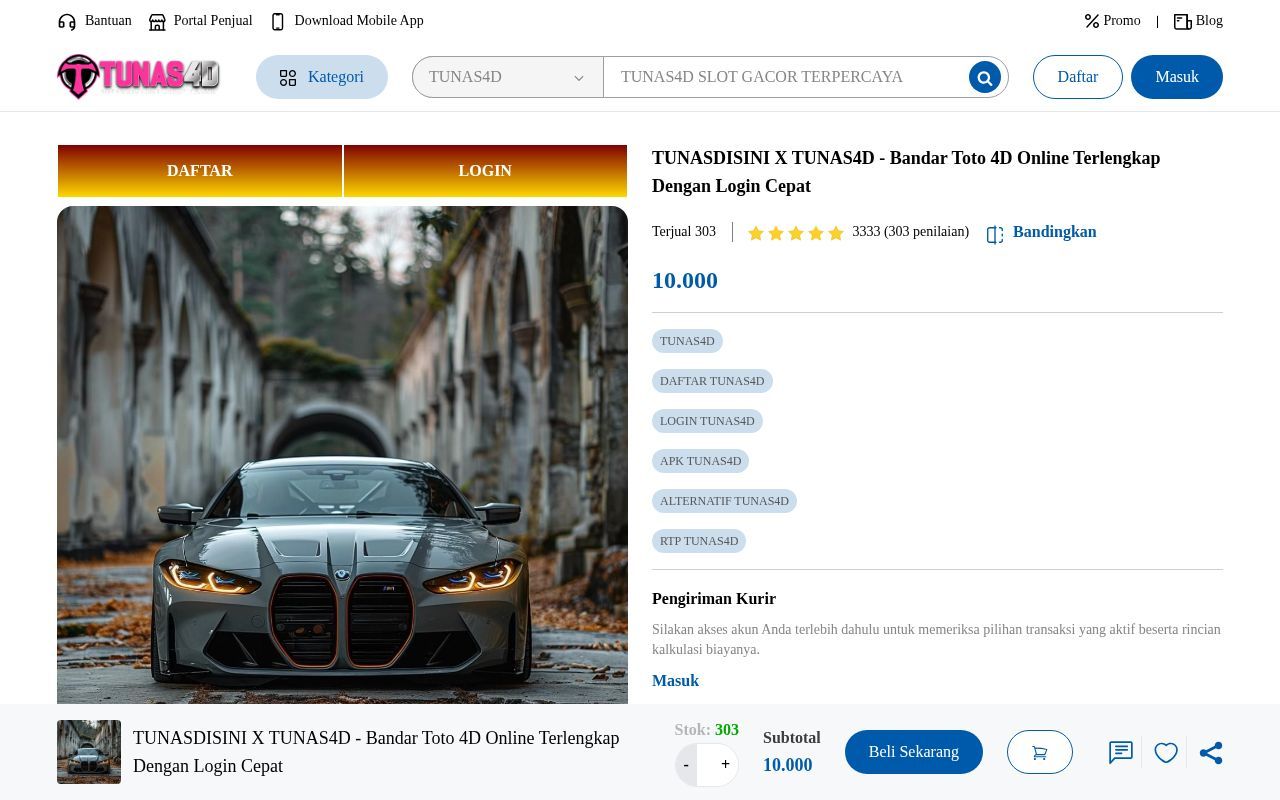This screenshot has height=800, width=1280.
Task: Select the TUNAS4D tag
Action: click(x=687, y=341)
